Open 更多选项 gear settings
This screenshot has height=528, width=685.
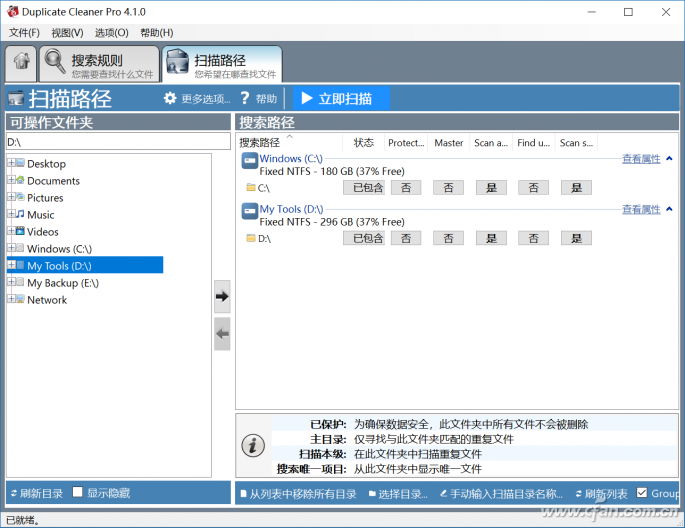(x=197, y=99)
